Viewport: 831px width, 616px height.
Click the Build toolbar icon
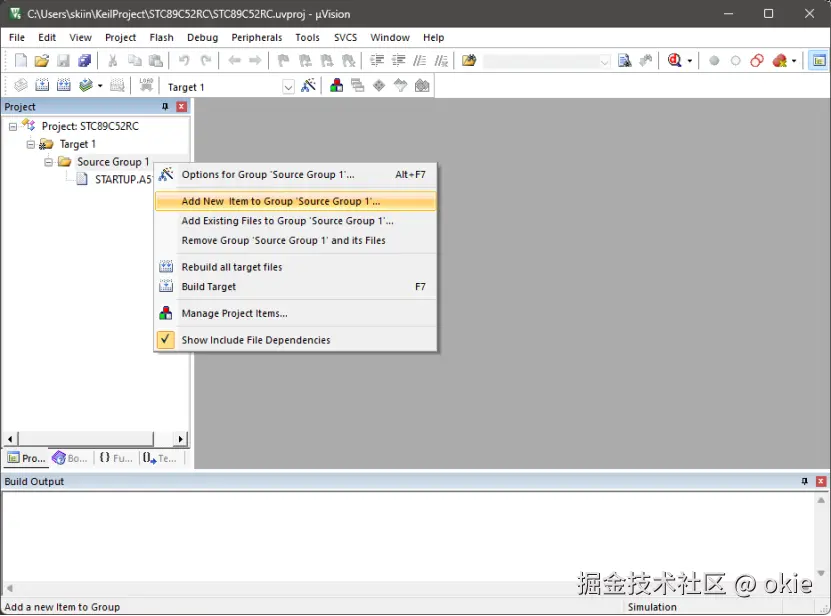pos(42,85)
